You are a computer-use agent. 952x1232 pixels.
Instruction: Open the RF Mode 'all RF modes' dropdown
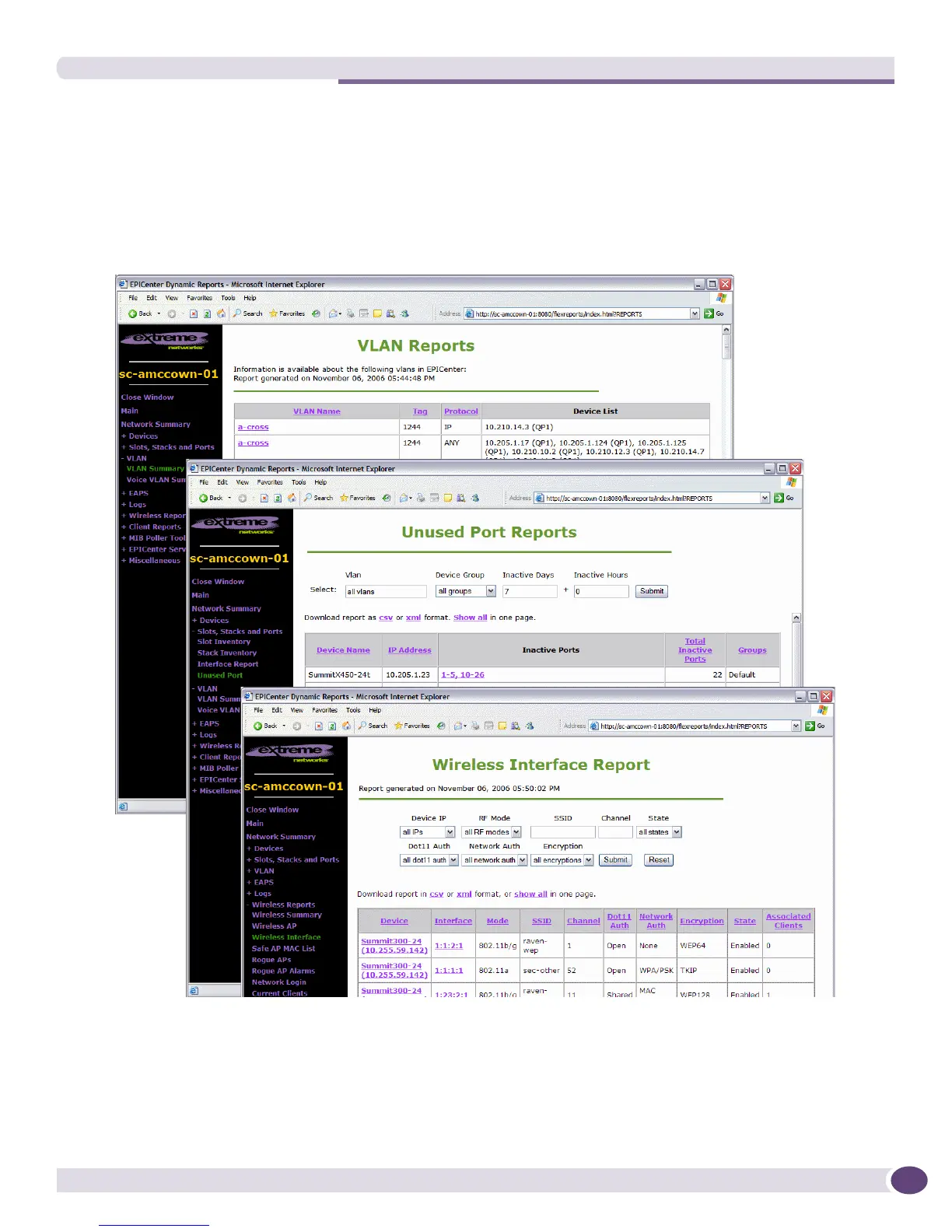516,832
